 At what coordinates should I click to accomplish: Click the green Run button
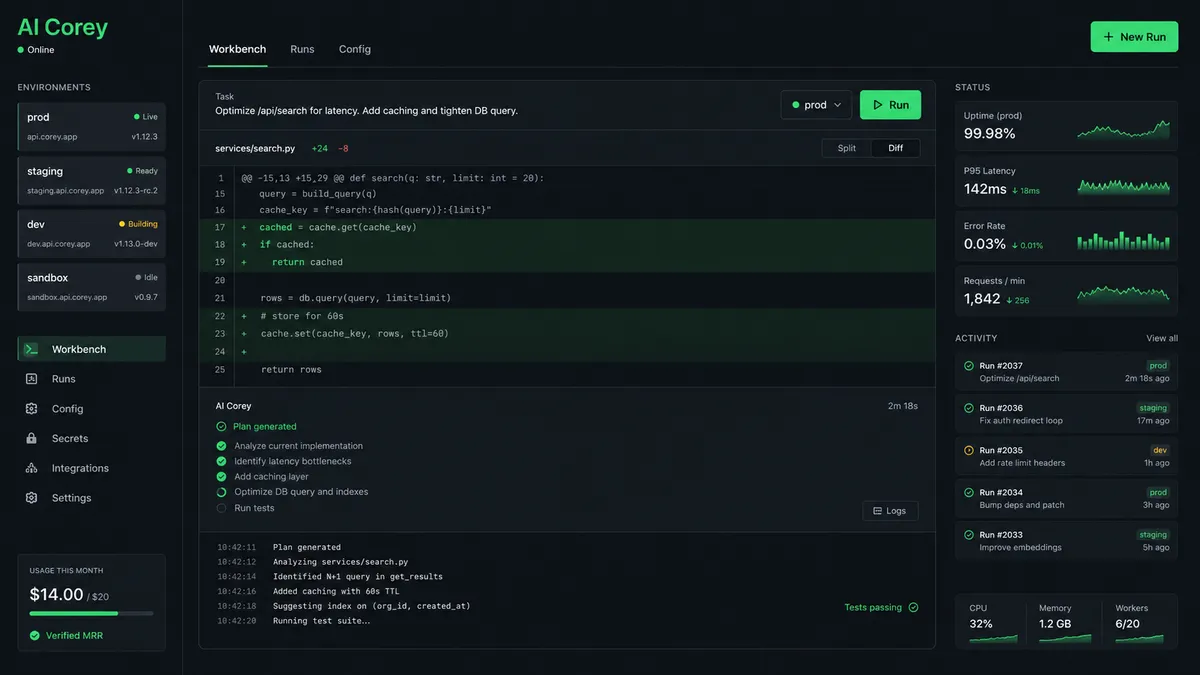click(x=890, y=105)
